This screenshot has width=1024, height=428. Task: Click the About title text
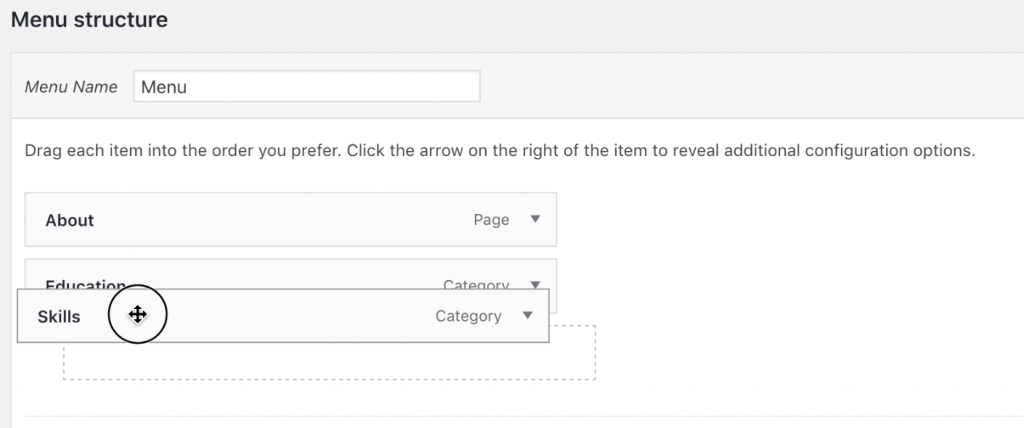pyautogui.click(x=70, y=220)
